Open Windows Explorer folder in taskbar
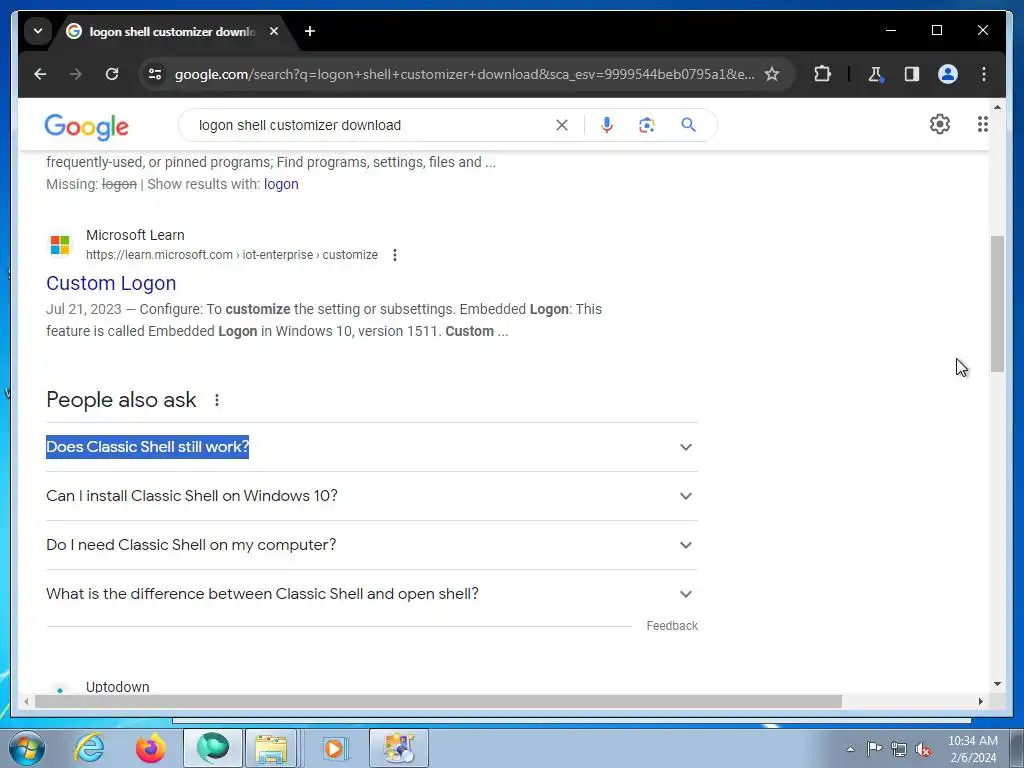 [272, 748]
